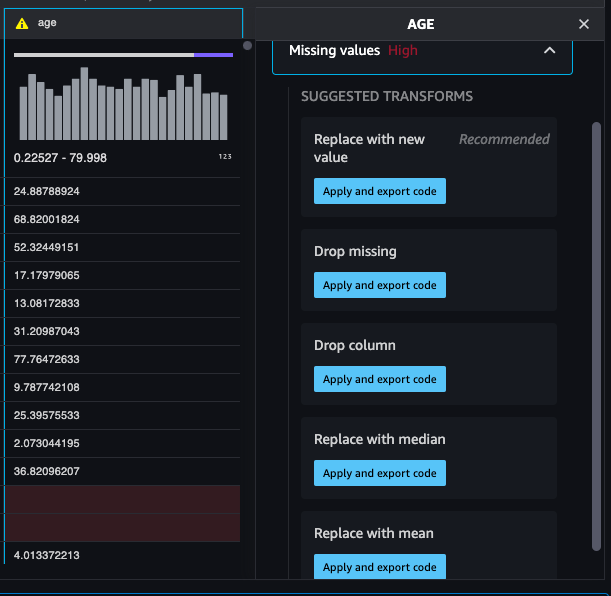The image size is (611, 596).
Task: Click the 123 numeric type icon
Action: (225, 157)
